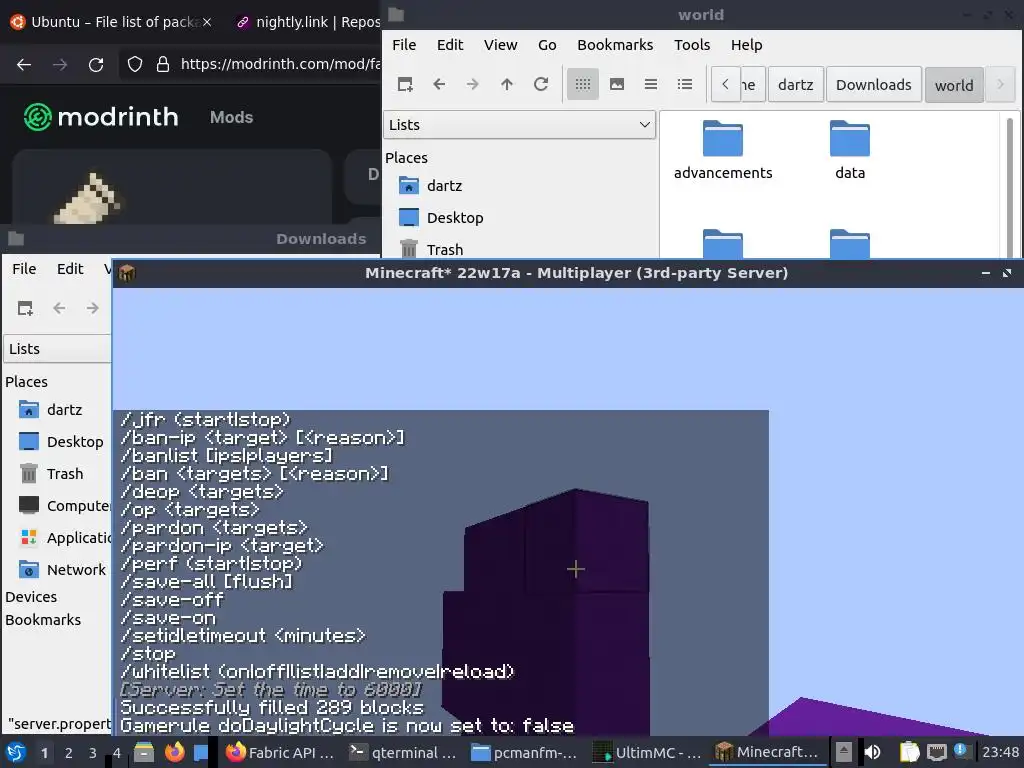Go back in the Downloads file manager
Screen dimensions: 1024x768
(x=59, y=308)
